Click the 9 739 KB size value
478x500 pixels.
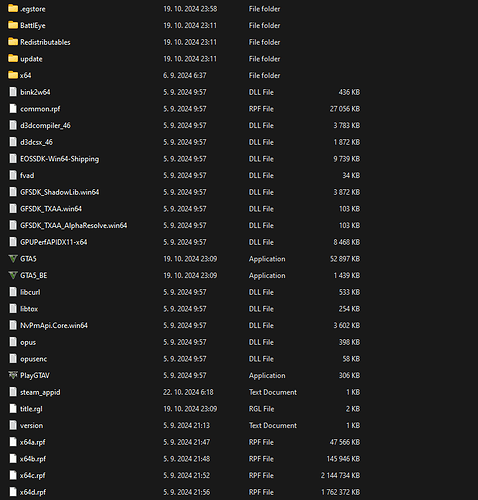point(347,159)
